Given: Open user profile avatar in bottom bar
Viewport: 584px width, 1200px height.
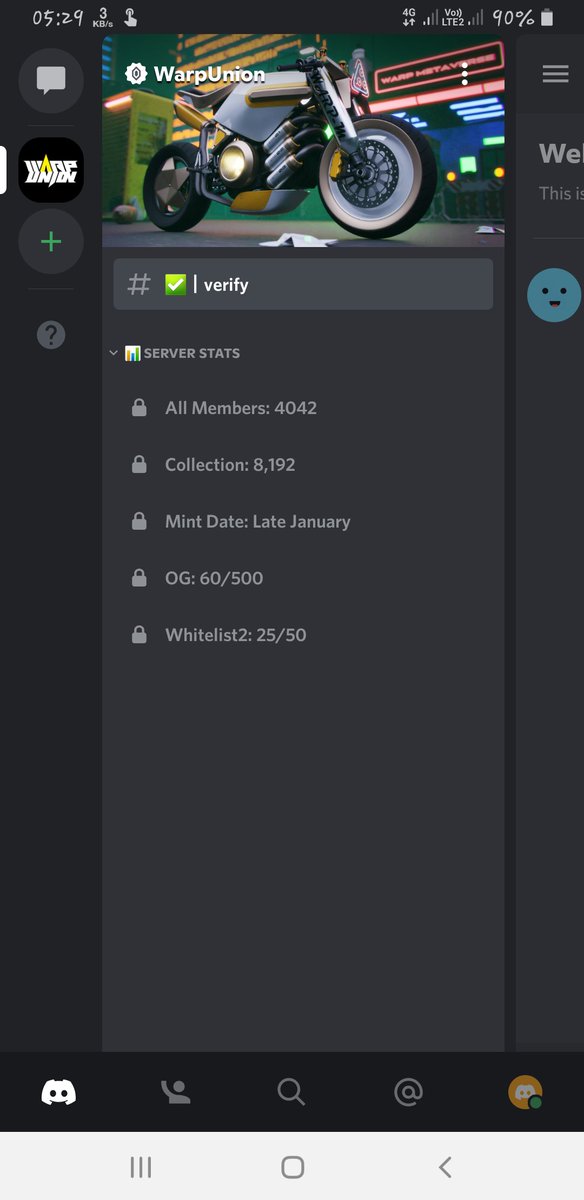Looking at the screenshot, I should tap(525, 1092).
